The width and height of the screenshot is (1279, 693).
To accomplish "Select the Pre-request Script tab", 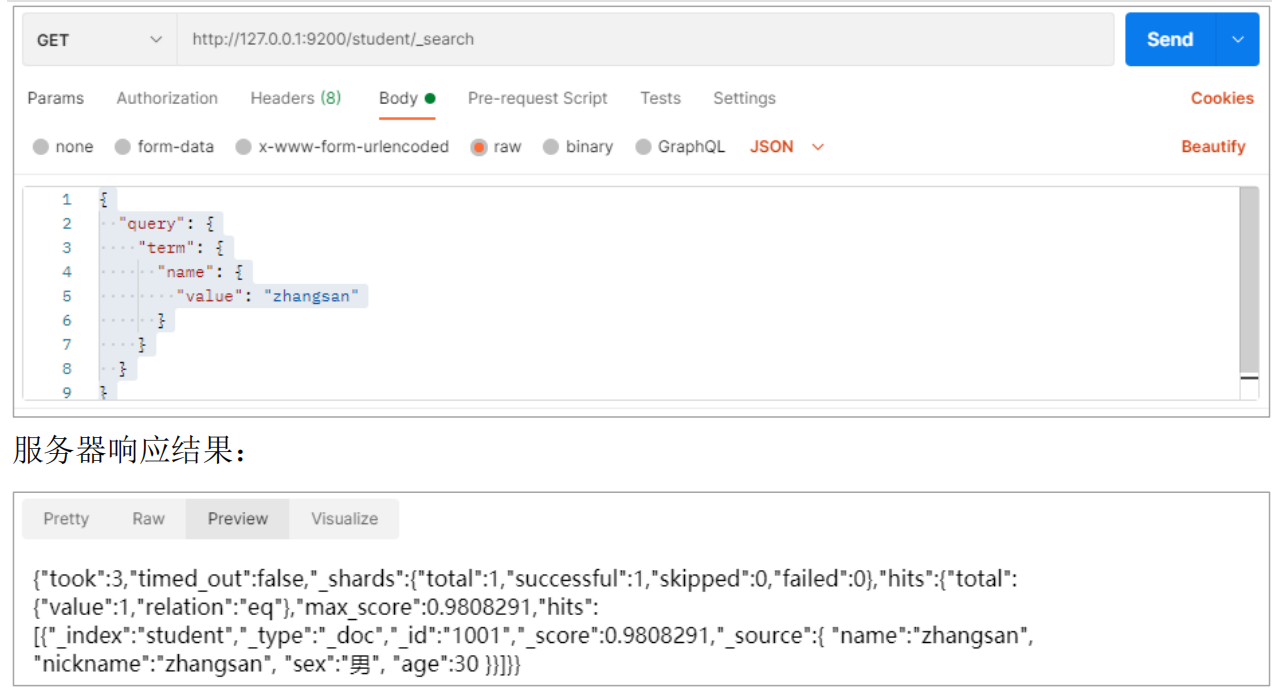I will (537, 98).
